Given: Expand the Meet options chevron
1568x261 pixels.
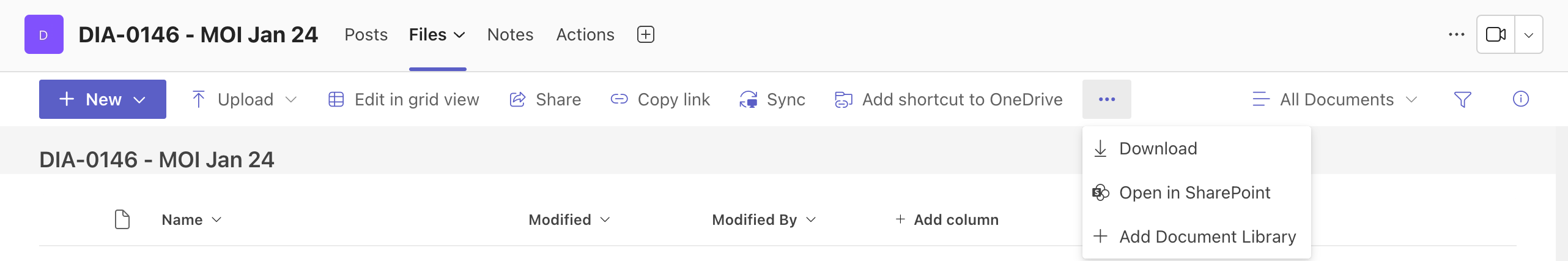Looking at the screenshot, I should pyautogui.click(x=1528, y=34).
